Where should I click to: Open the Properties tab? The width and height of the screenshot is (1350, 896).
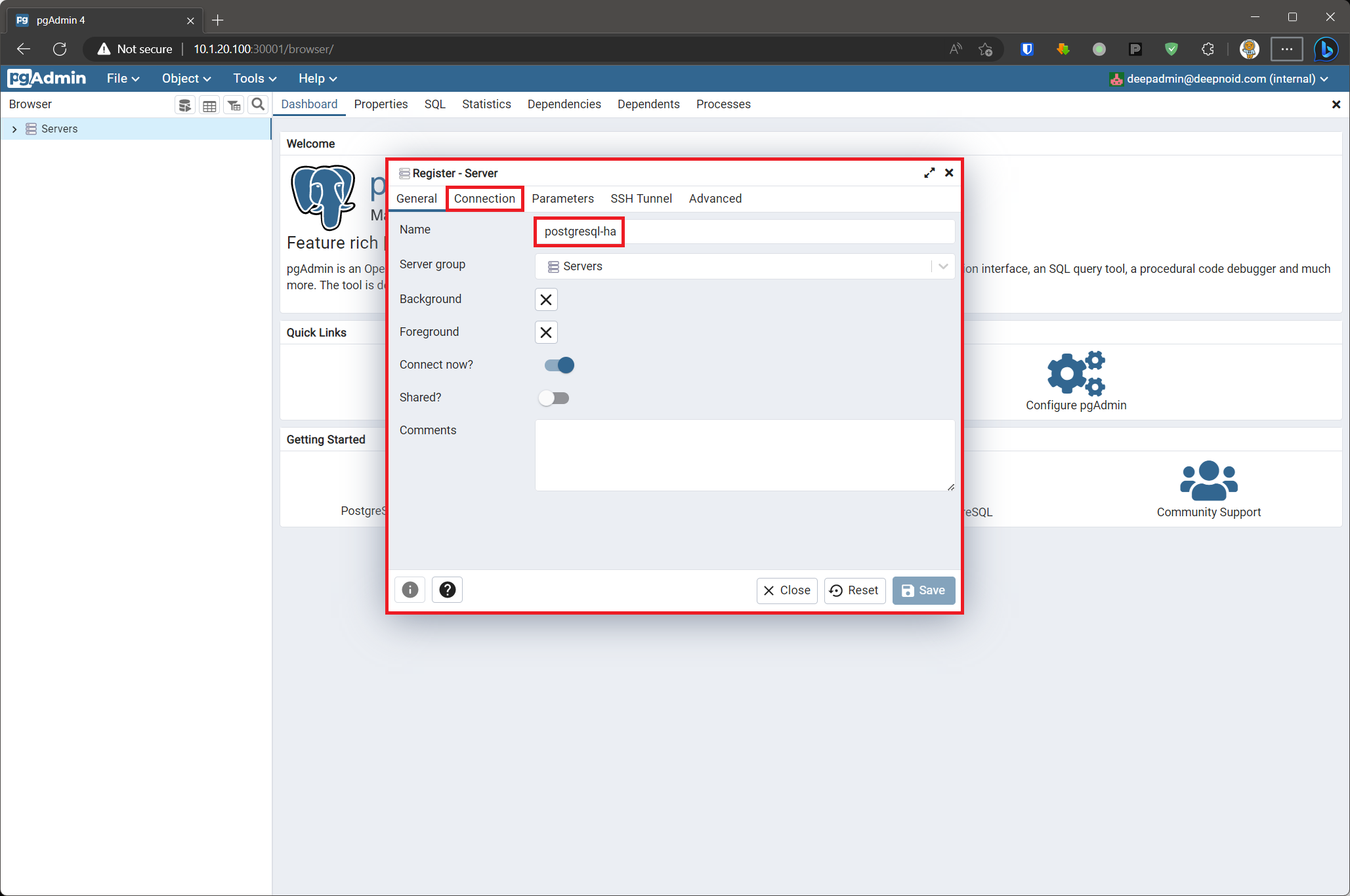(381, 104)
